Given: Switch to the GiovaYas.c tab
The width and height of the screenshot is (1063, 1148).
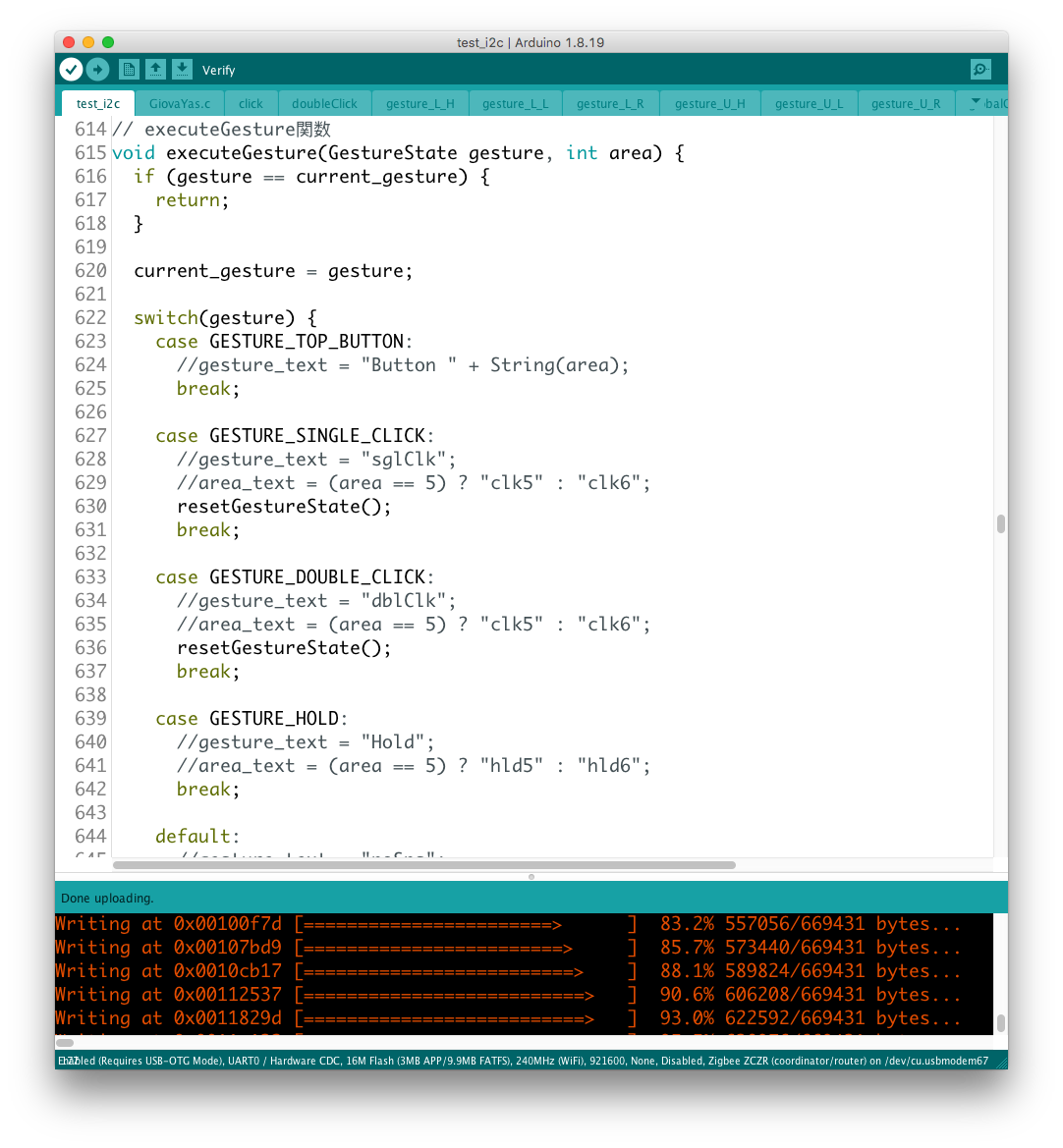Looking at the screenshot, I should 179,103.
